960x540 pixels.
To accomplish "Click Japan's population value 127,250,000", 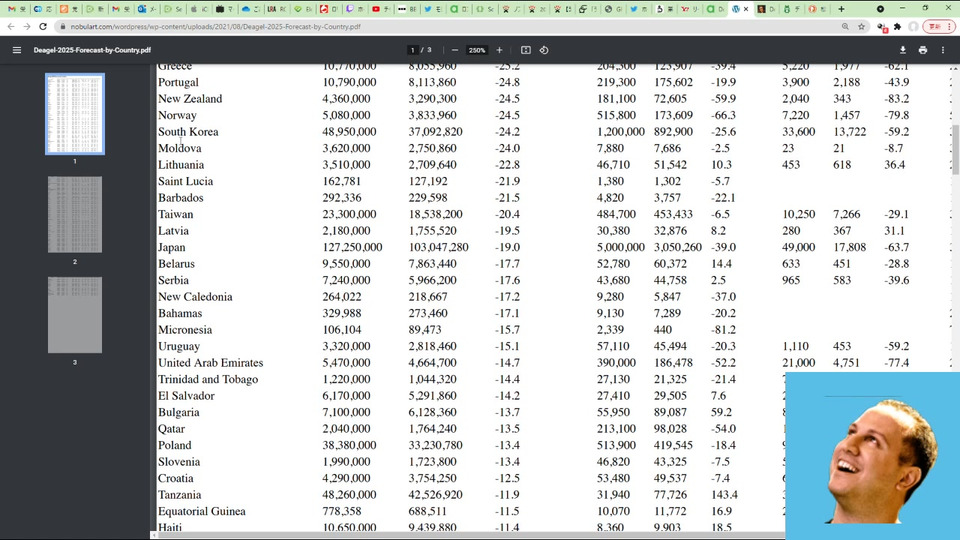I will (x=352, y=247).
